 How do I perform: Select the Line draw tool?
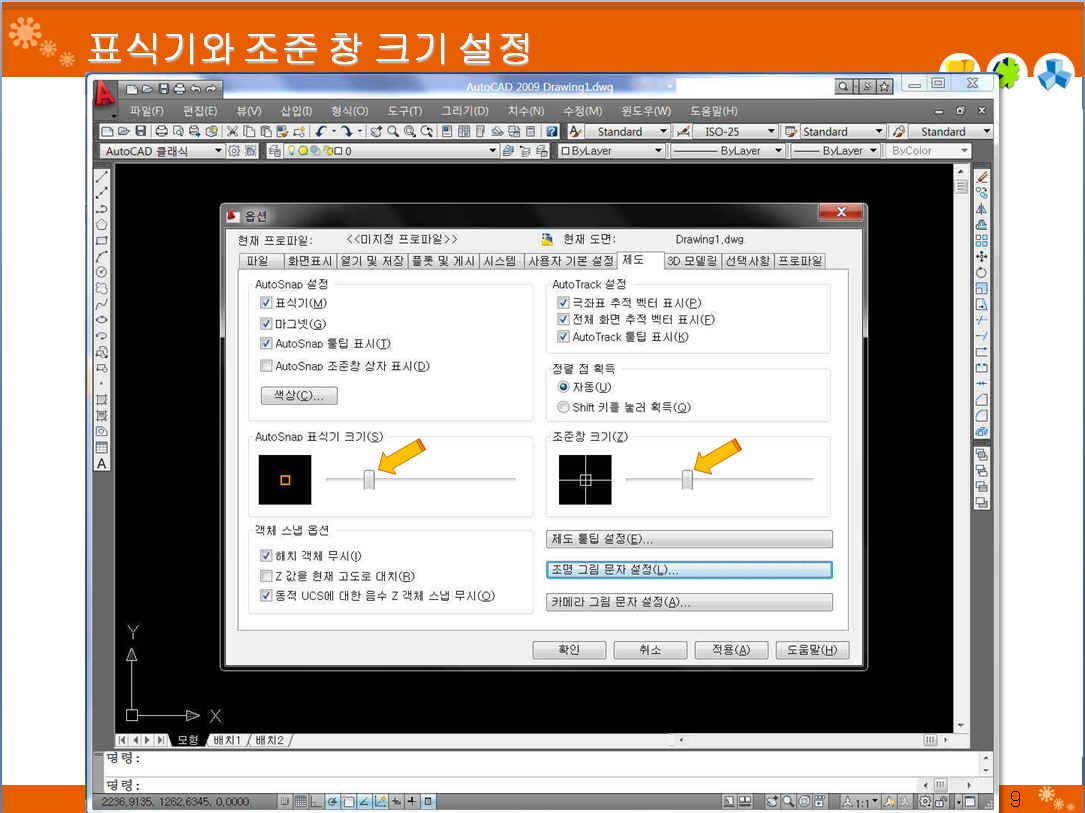pos(102,178)
